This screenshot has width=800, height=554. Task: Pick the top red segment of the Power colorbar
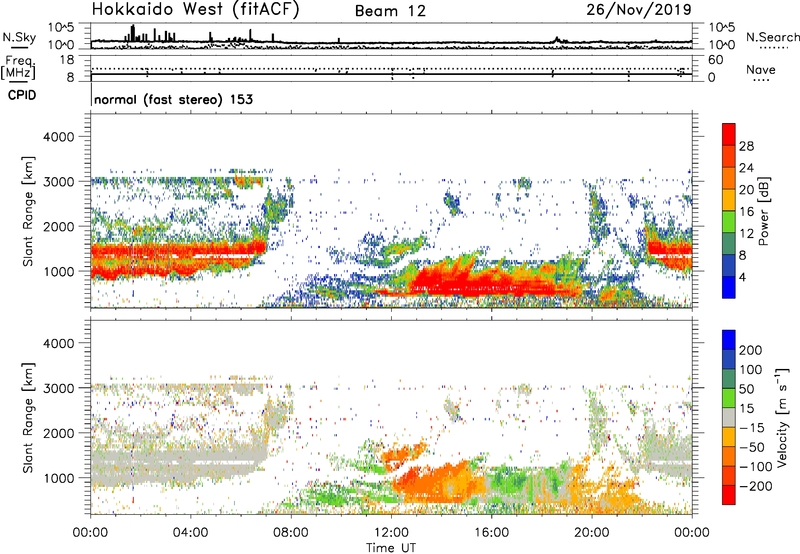coord(729,134)
